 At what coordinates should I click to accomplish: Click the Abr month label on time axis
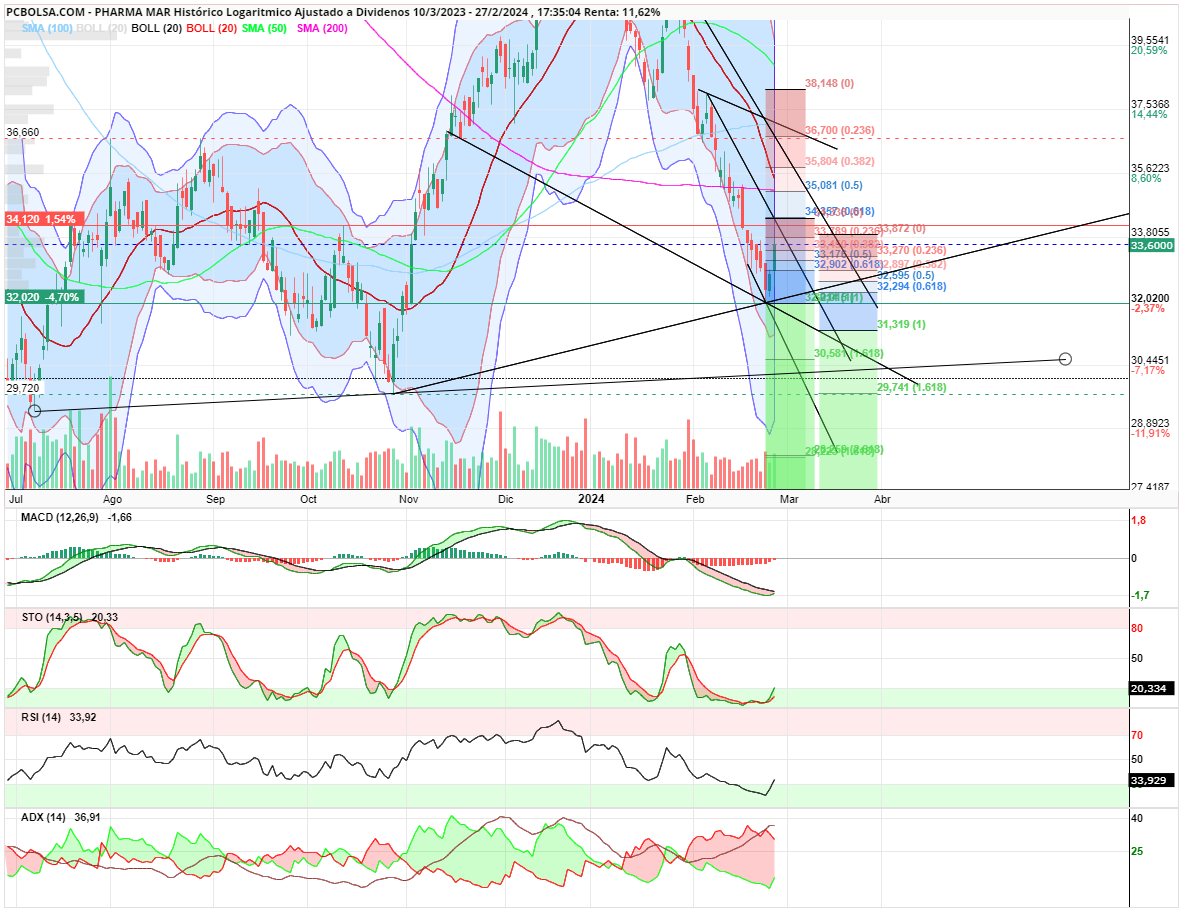[882, 499]
